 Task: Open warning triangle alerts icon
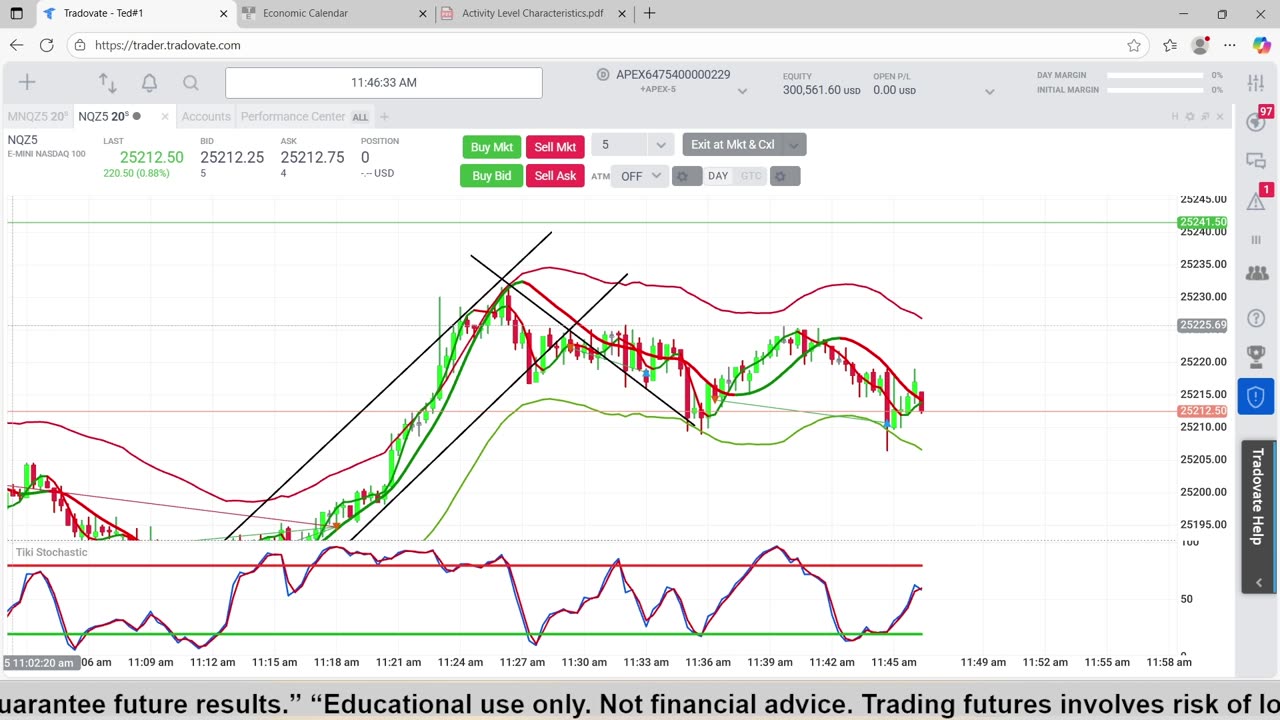tap(1256, 200)
